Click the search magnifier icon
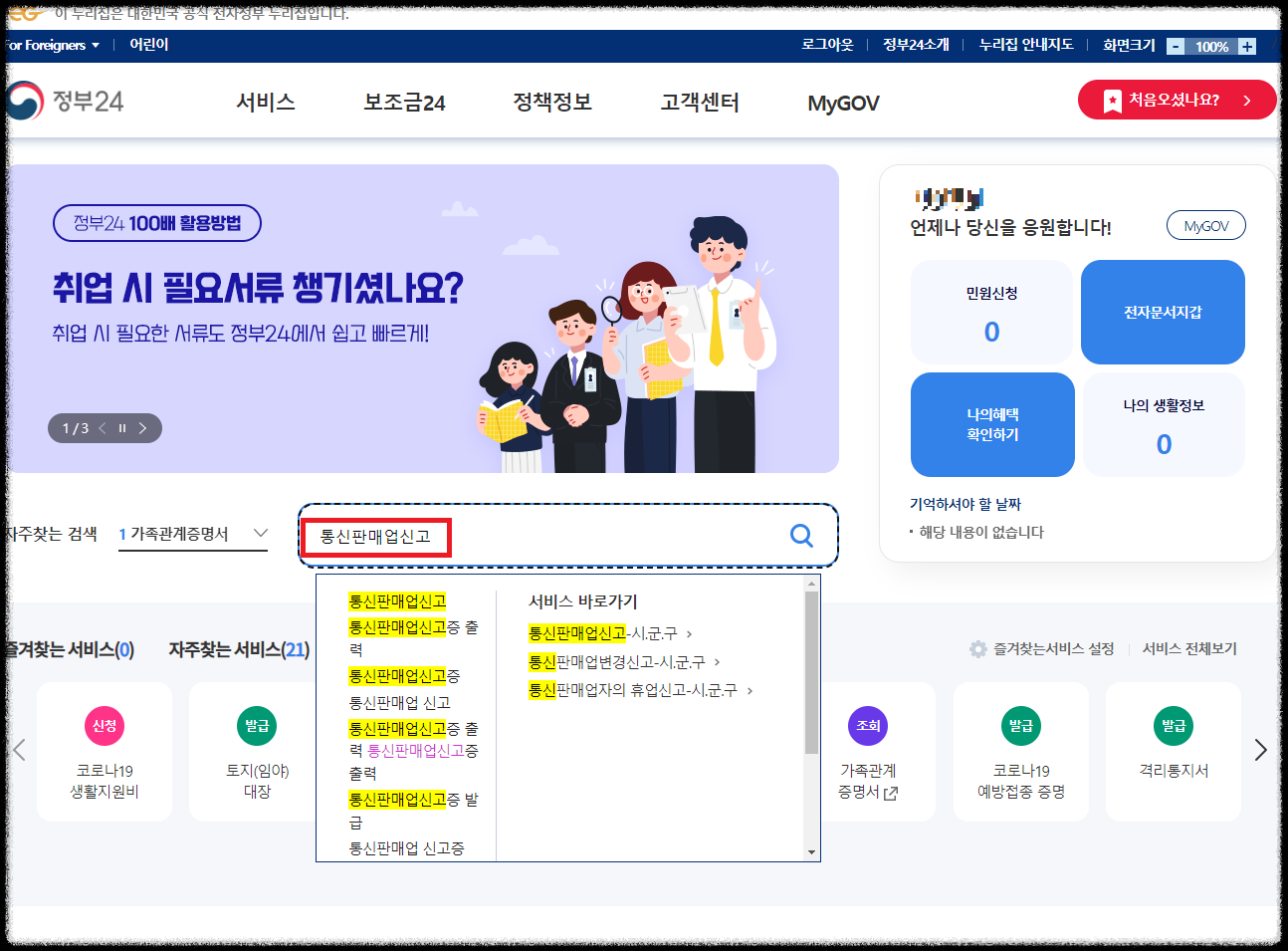Image resolution: width=1288 pixels, height=951 pixels. (801, 536)
